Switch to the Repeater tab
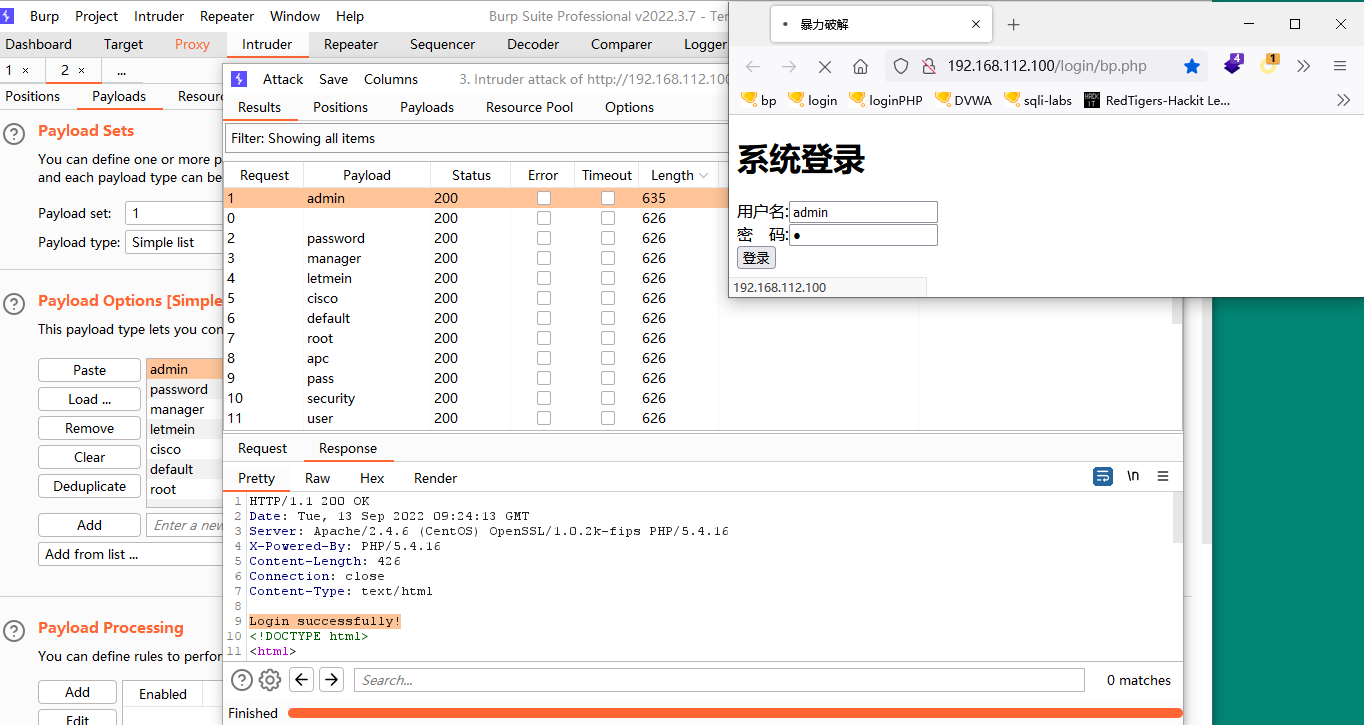1364x725 pixels. pyautogui.click(x=351, y=44)
